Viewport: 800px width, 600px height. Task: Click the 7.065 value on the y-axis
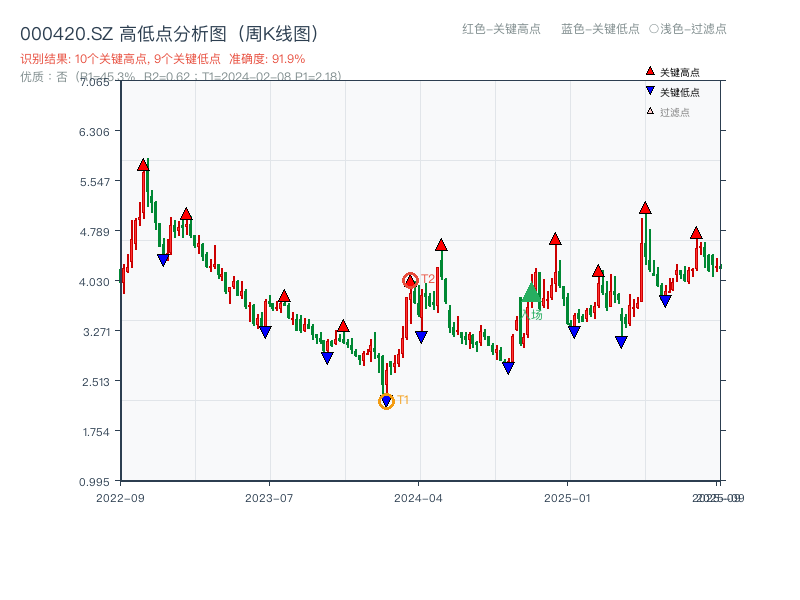point(96,85)
